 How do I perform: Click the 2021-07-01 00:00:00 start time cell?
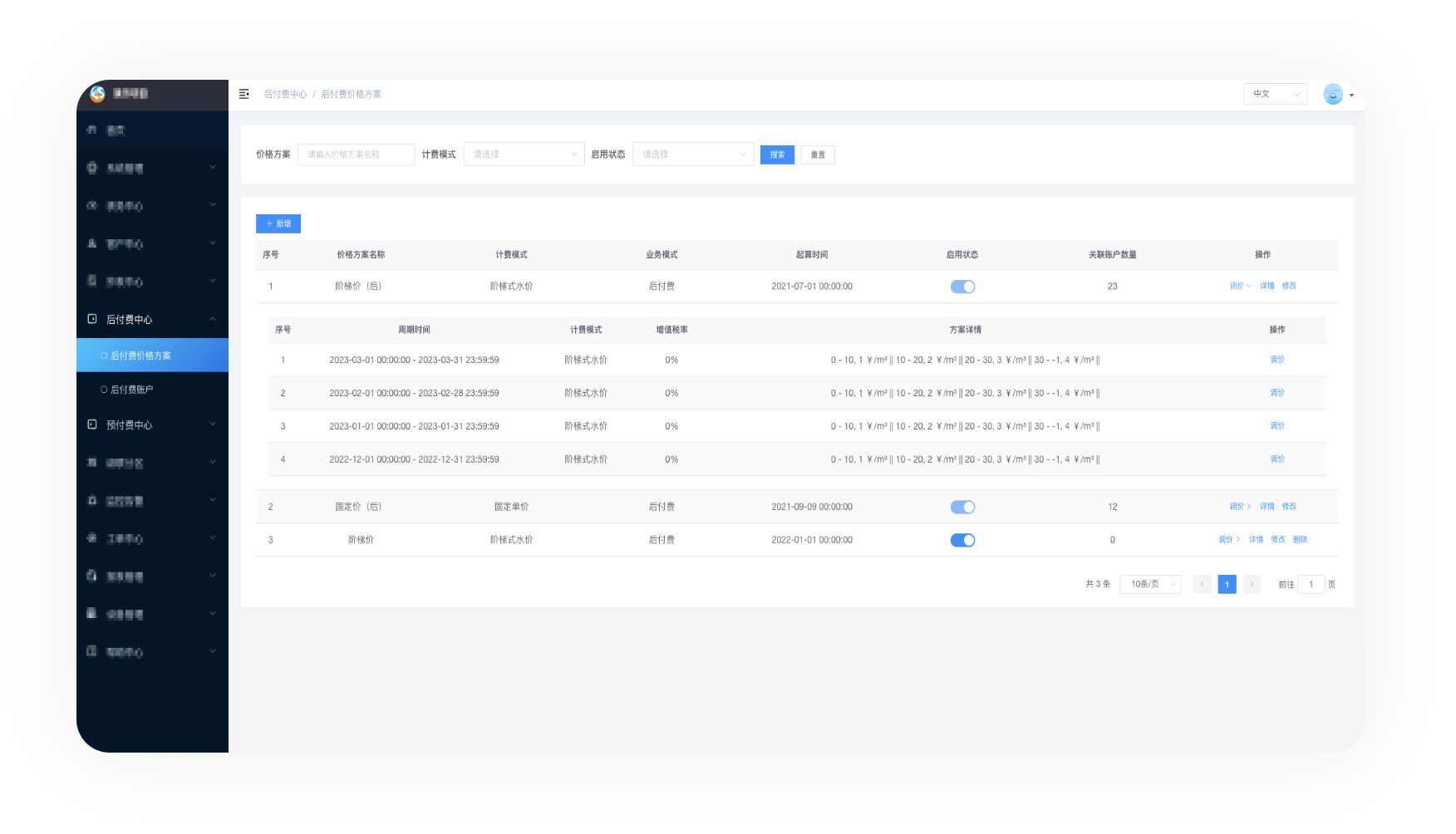click(812, 286)
